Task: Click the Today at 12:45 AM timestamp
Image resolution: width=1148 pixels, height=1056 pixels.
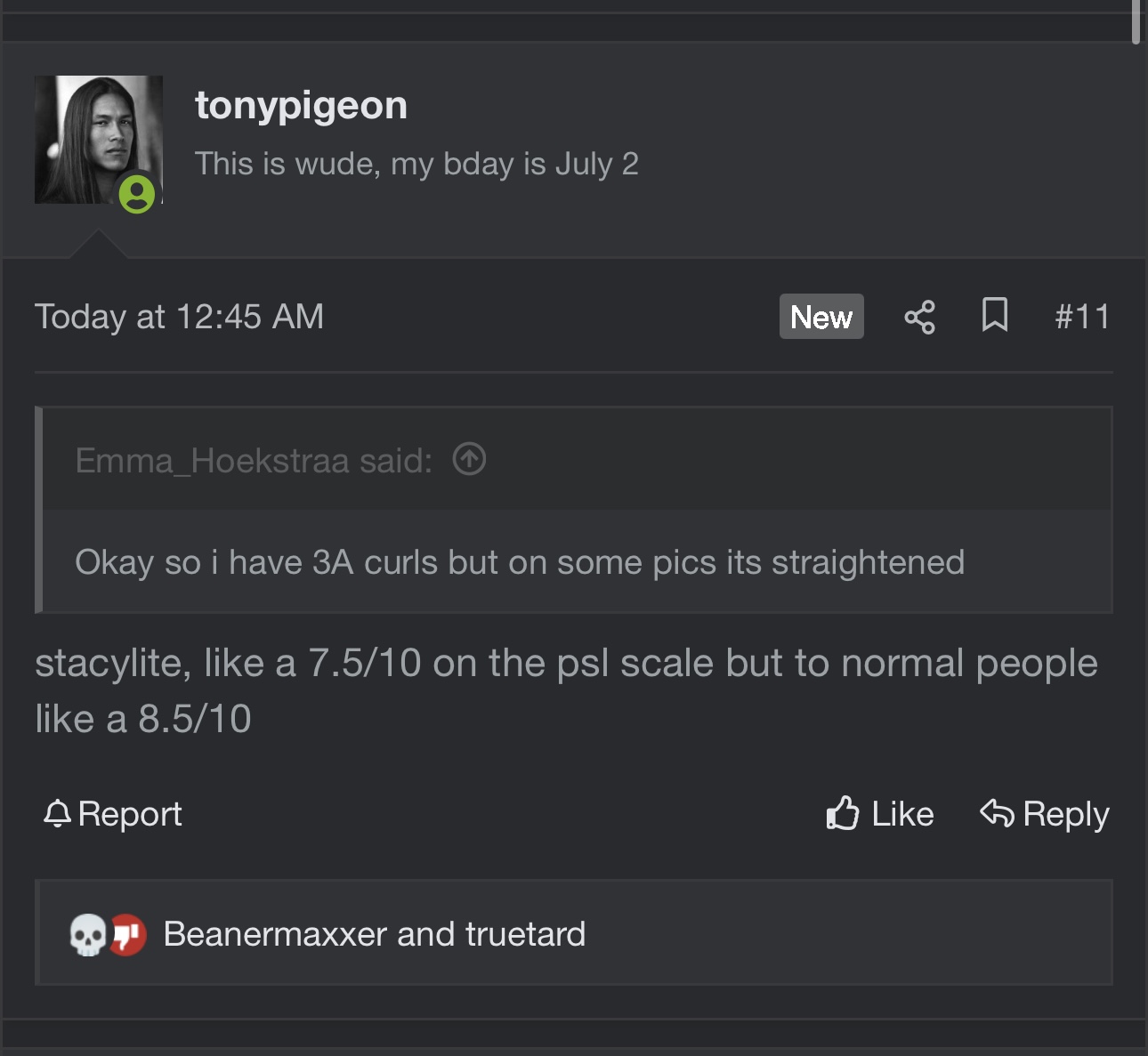Action: [x=179, y=317]
